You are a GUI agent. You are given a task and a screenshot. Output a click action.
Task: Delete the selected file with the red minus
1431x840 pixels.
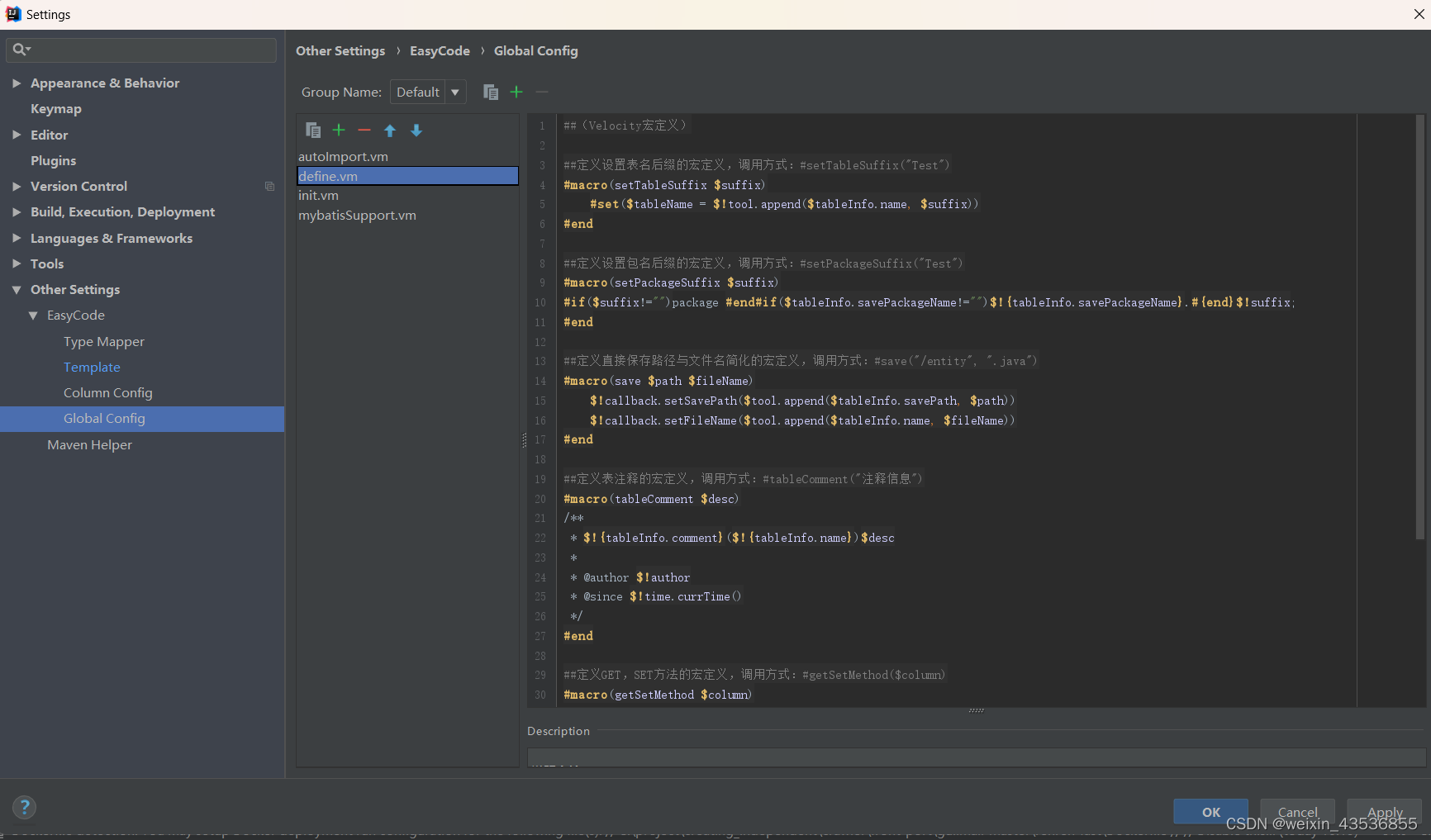(x=364, y=130)
